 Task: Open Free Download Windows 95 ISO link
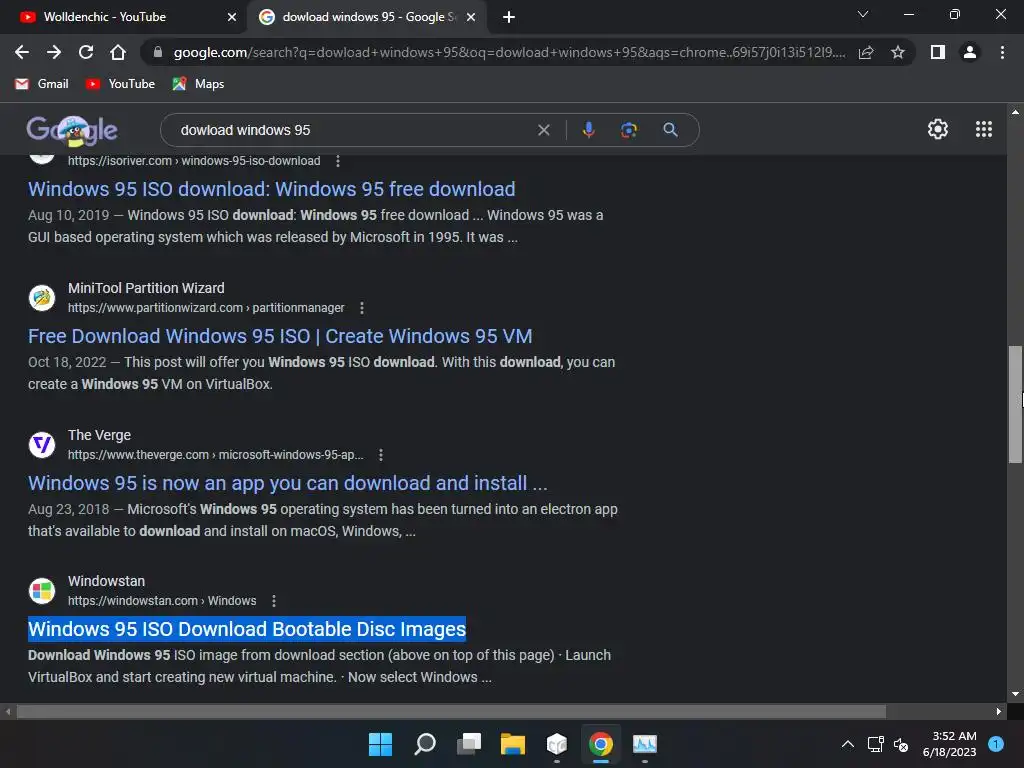click(280, 336)
